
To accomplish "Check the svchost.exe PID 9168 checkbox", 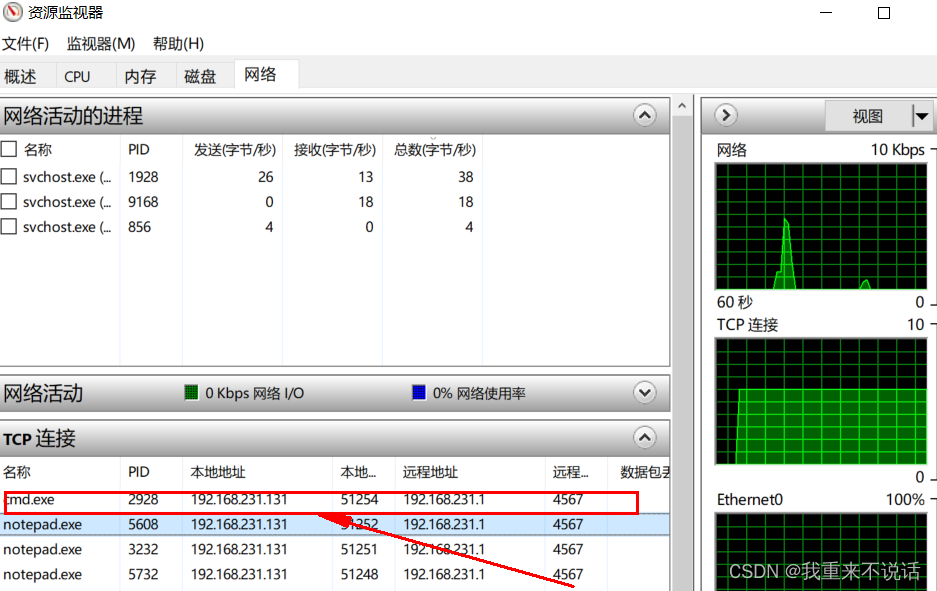I will (8, 201).
